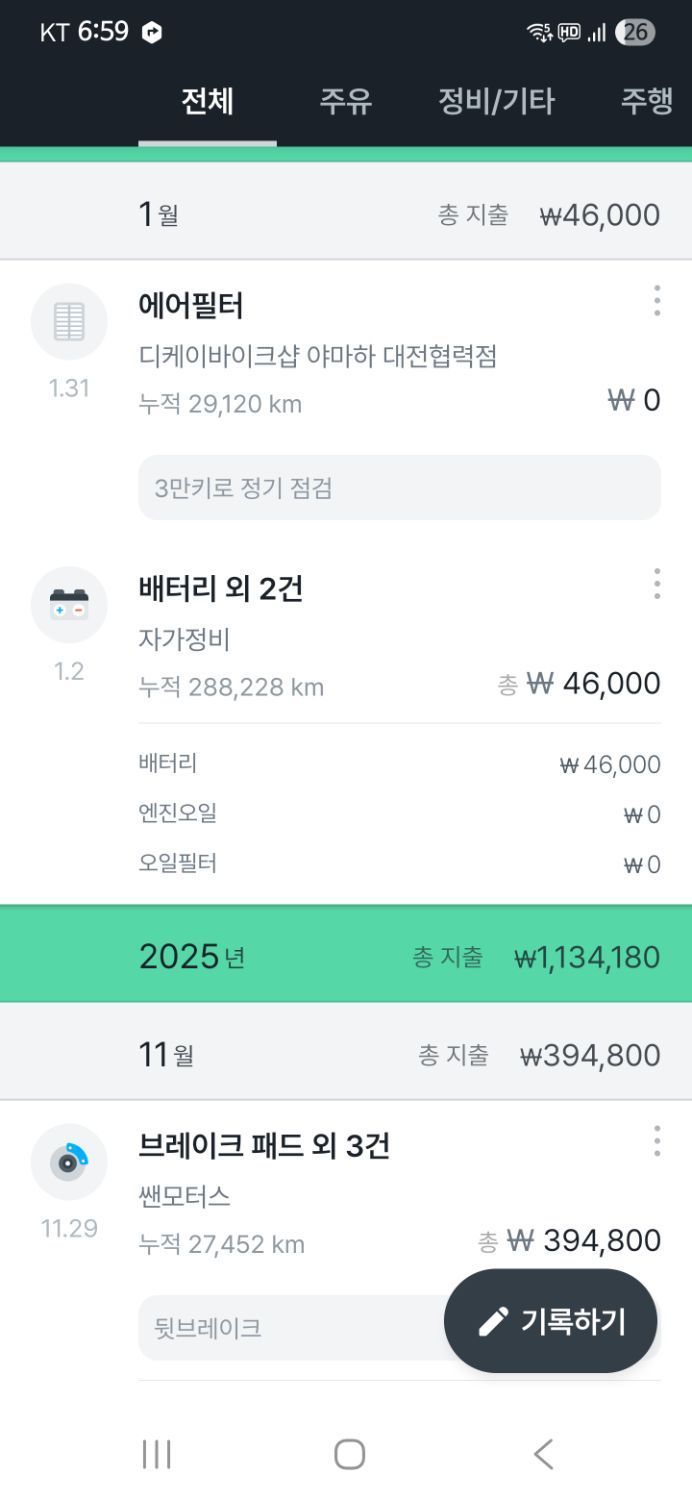Open more options for 에어필터 entry
The image size is (692, 1500).
click(x=656, y=300)
